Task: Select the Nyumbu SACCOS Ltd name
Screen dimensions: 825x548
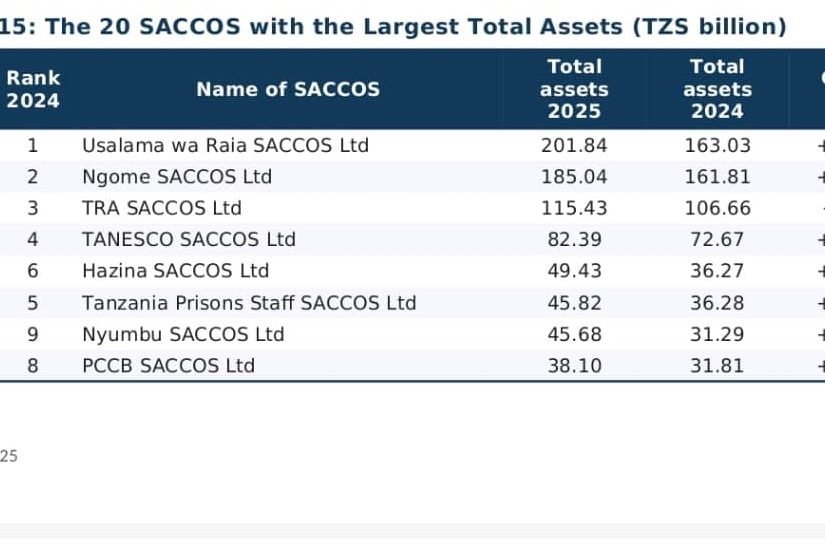Action: 183,334
